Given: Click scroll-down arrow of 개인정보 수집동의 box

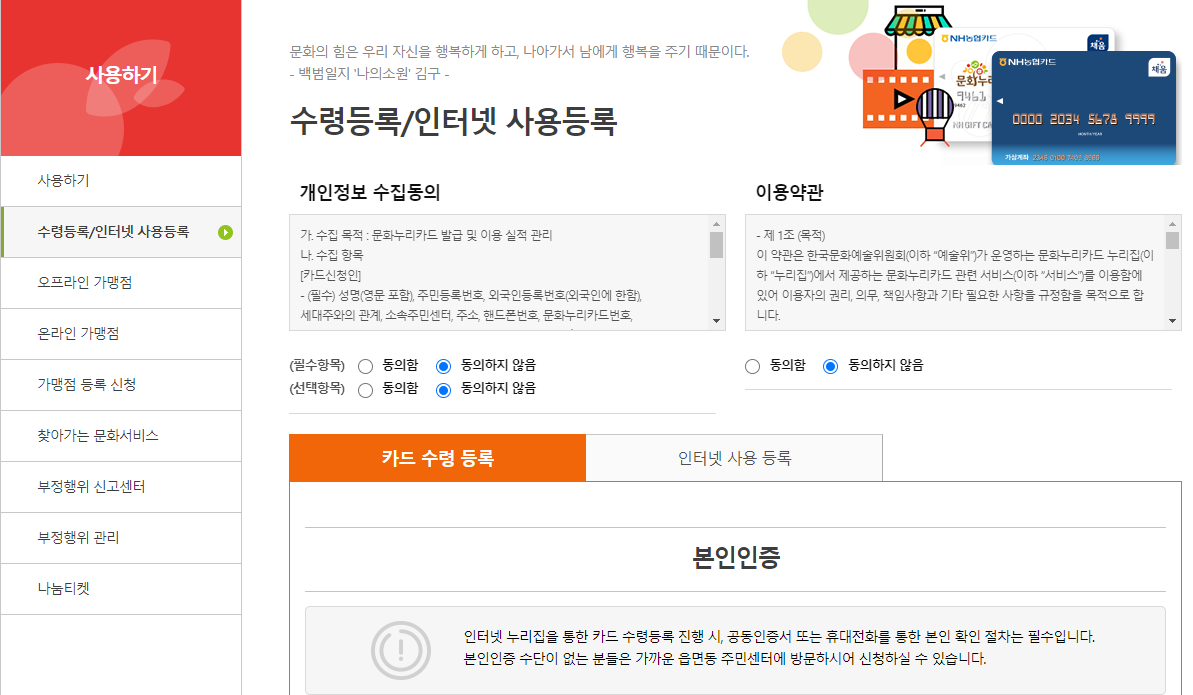Looking at the screenshot, I should pos(716,321).
